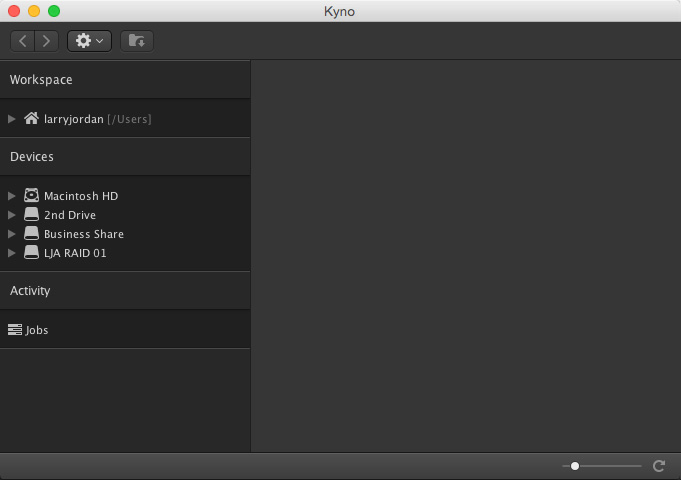Select the Business Share label
This screenshot has width=681, height=480.
(x=84, y=234)
